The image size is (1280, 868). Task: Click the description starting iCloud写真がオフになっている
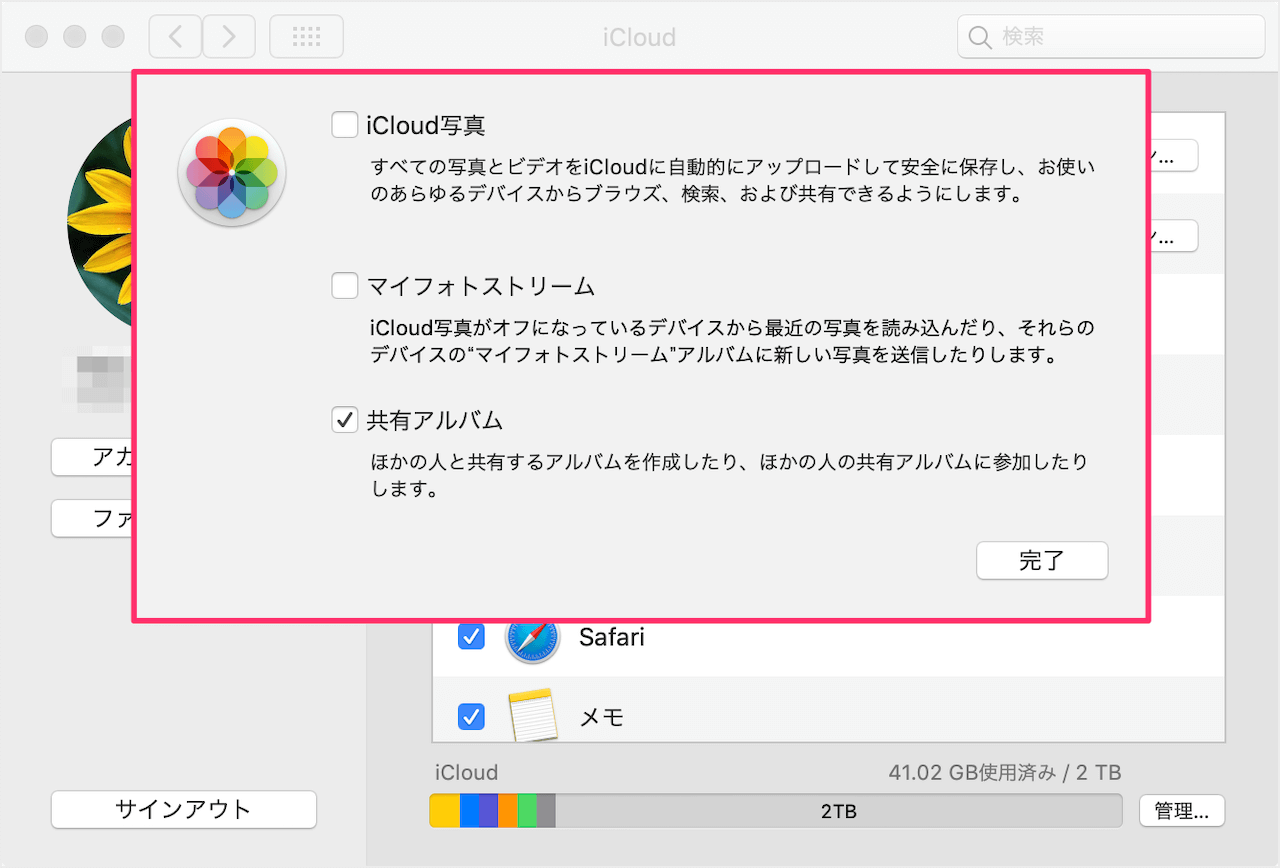[733, 341]
